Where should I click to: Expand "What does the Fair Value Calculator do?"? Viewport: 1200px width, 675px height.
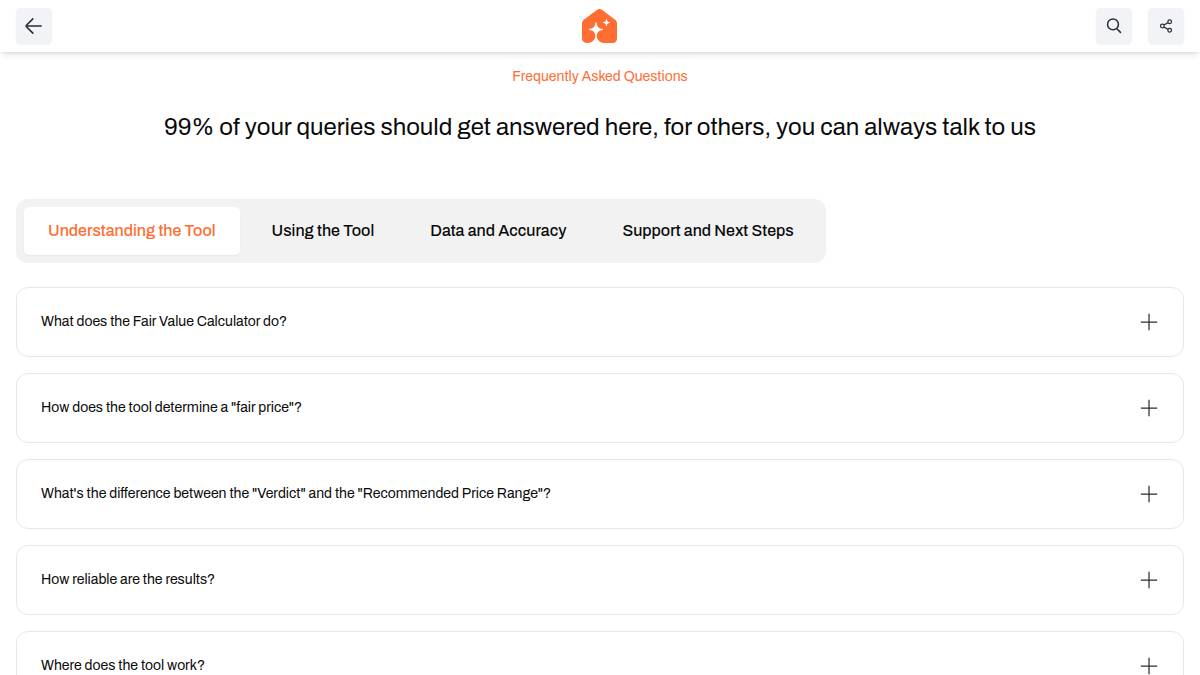pyautogui.click(x=164, y=322)
